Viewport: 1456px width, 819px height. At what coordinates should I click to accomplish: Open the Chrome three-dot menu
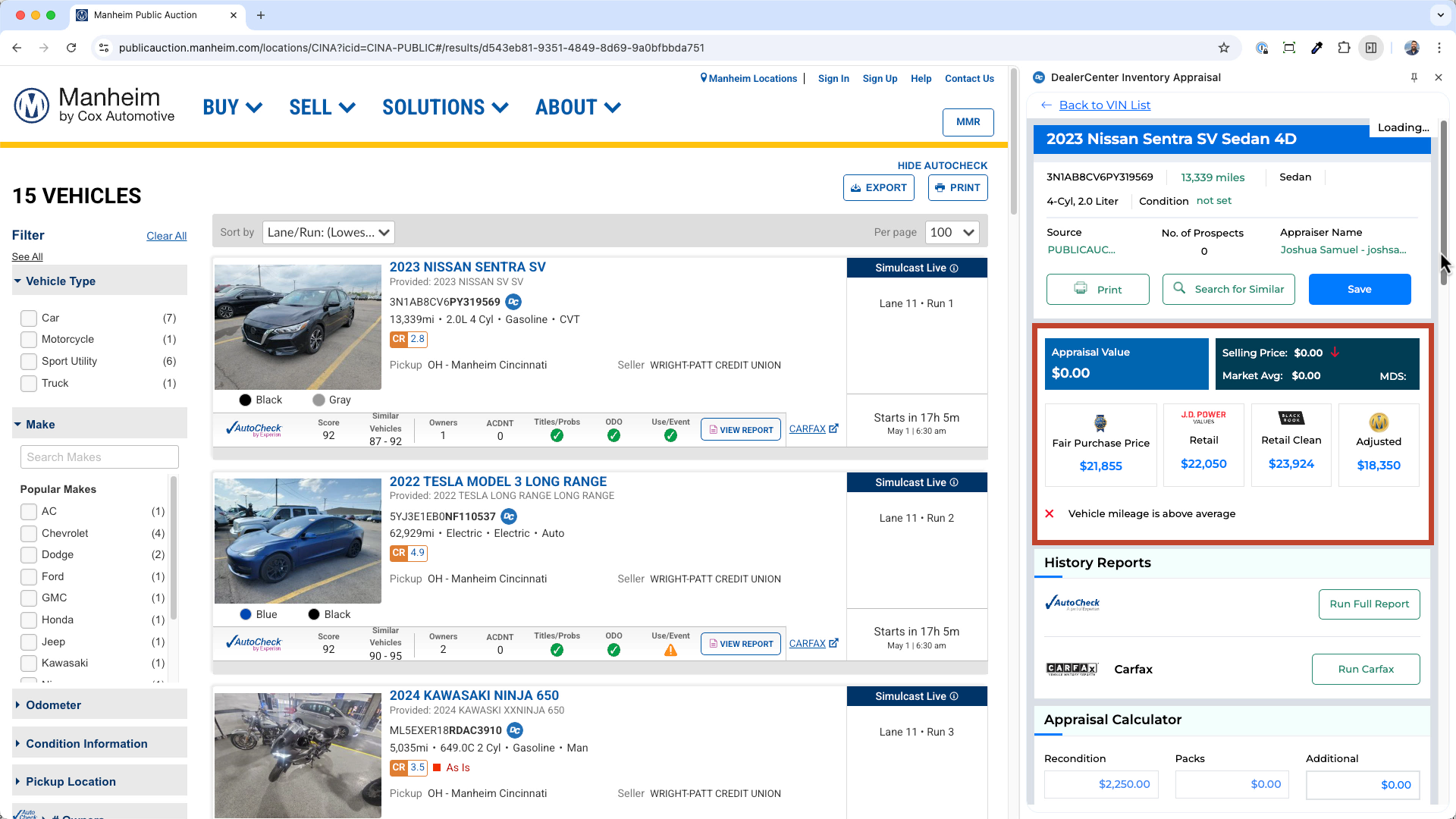click(x=1439, y=48)
